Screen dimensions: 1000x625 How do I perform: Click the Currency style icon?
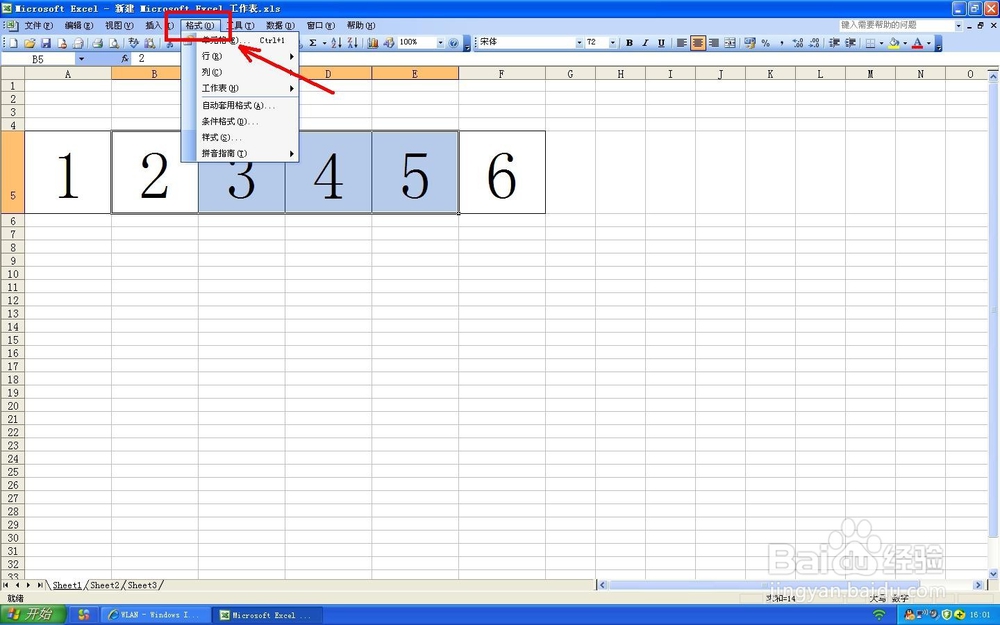pos(749,43)
